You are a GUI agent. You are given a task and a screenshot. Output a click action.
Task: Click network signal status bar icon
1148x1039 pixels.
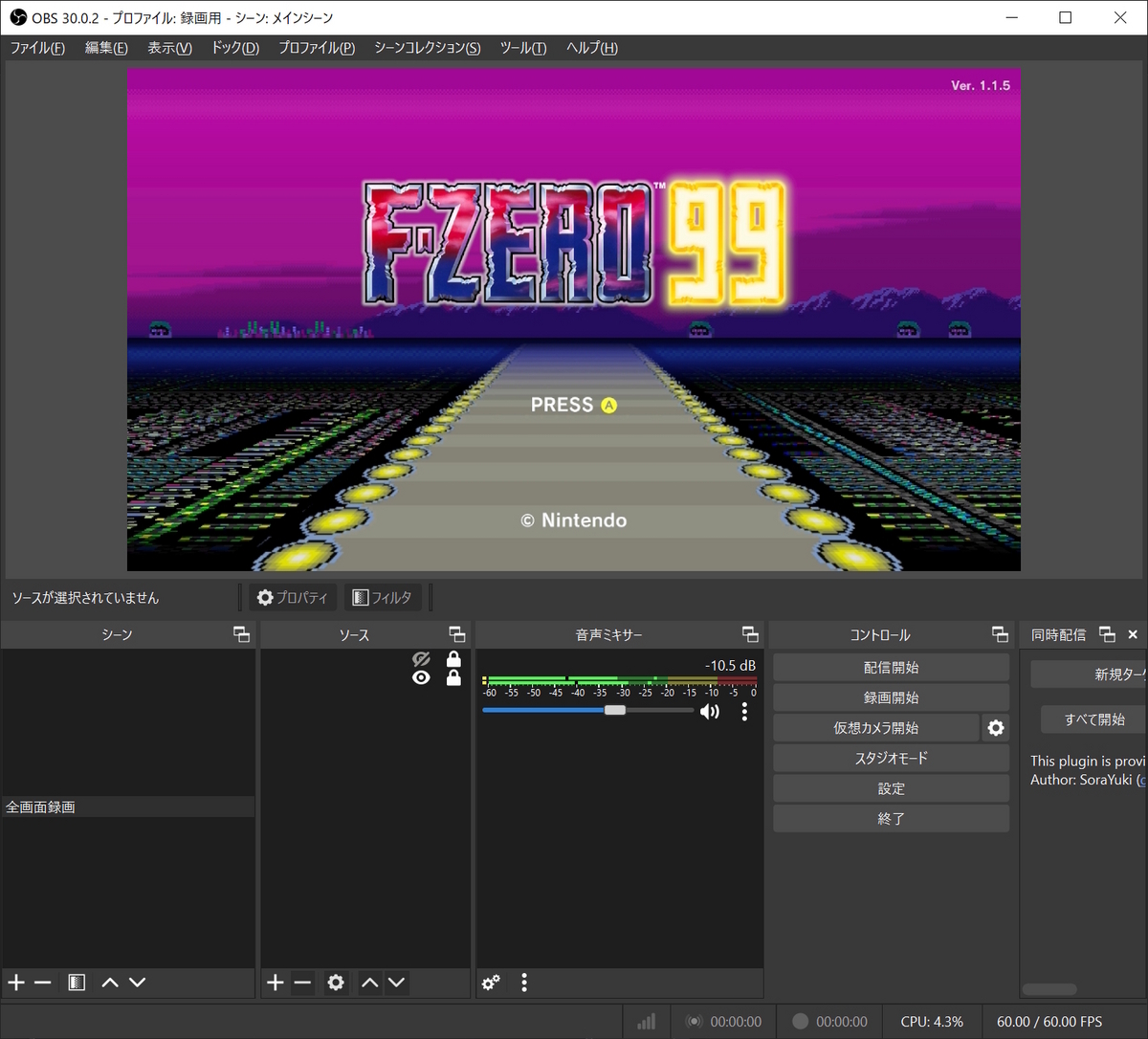pos(647,1022)
